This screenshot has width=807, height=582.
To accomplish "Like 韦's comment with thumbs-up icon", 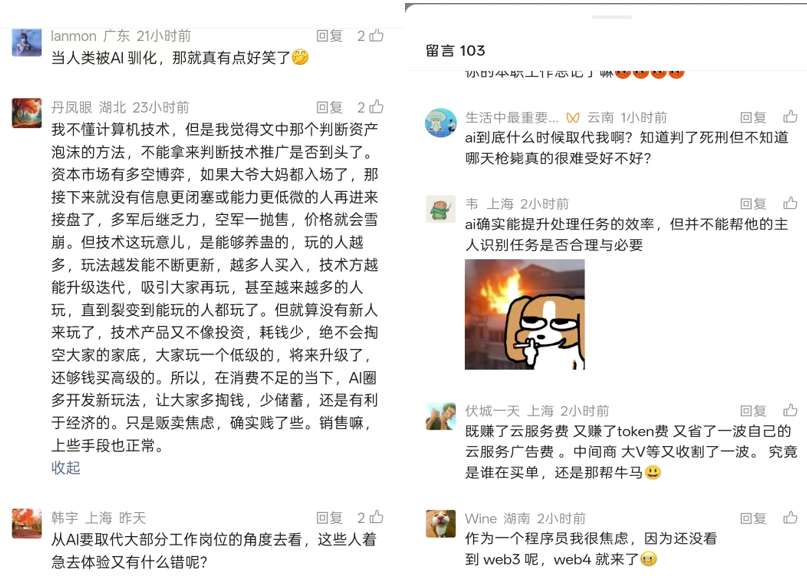I will (790, 203).
